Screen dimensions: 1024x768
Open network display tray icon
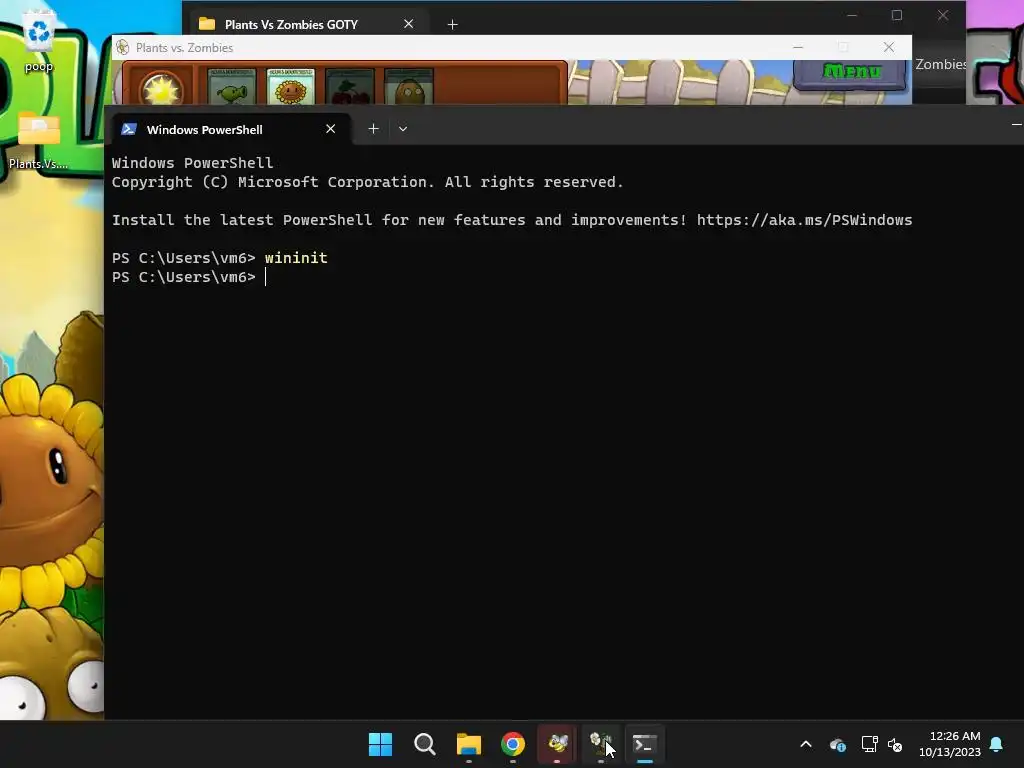click(x=869, y=744)
